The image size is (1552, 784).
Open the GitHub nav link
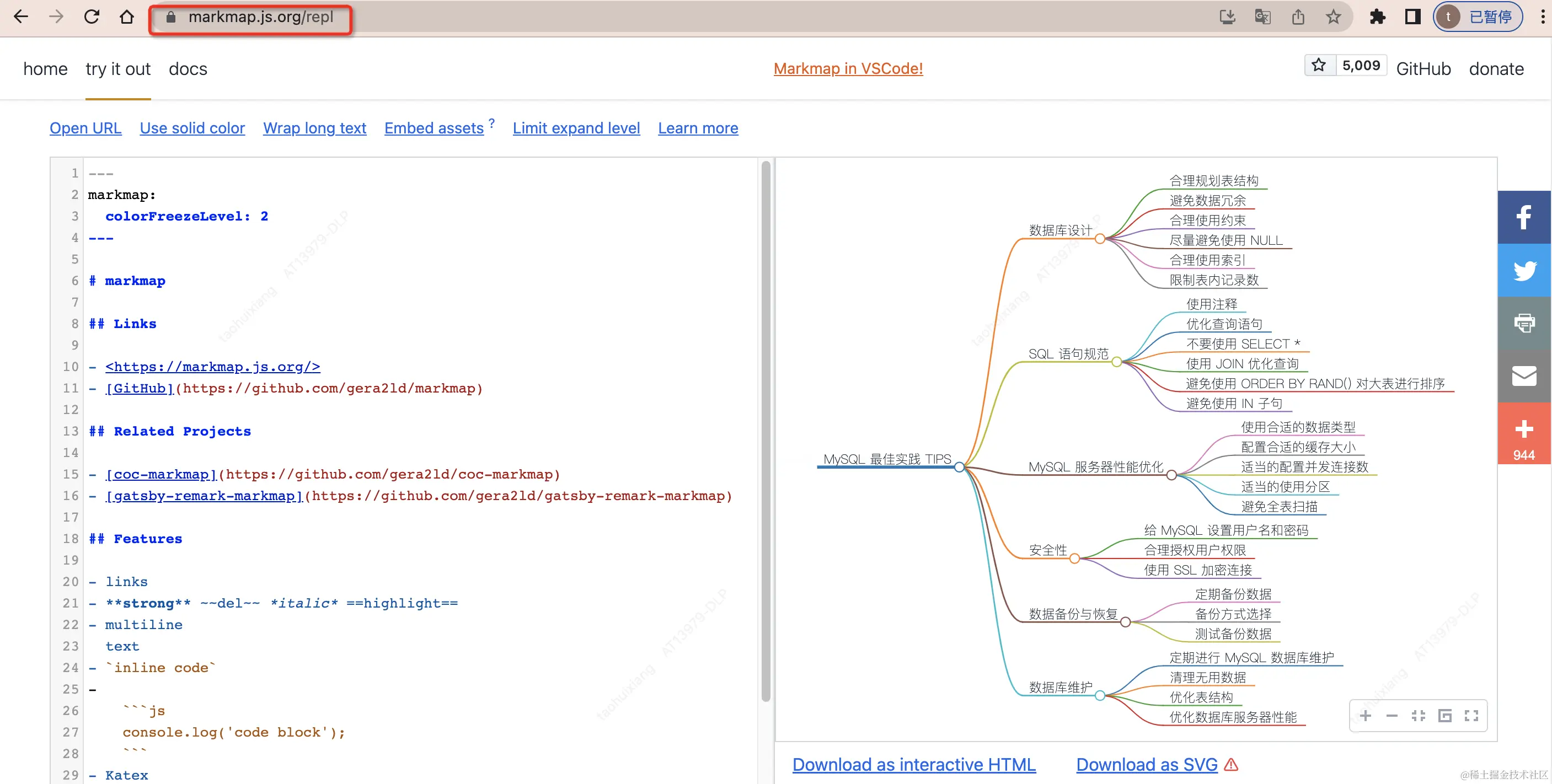[1423, 69]
